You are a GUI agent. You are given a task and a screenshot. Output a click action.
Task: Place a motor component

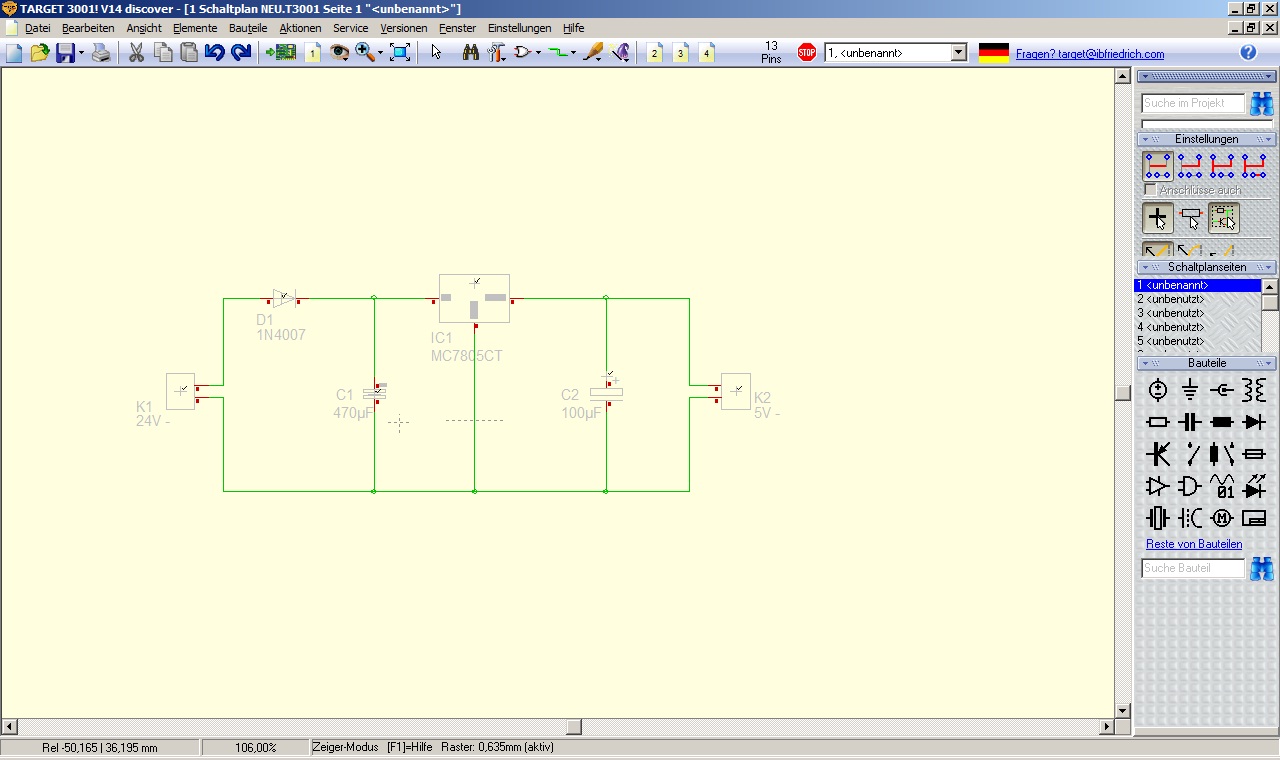point(1222,519)
